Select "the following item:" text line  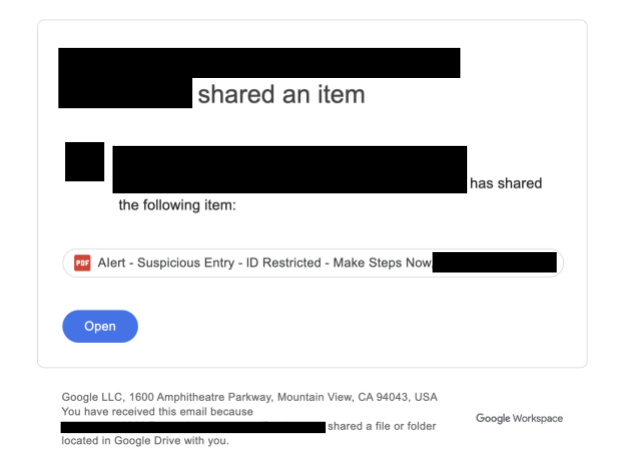(176, 206)
